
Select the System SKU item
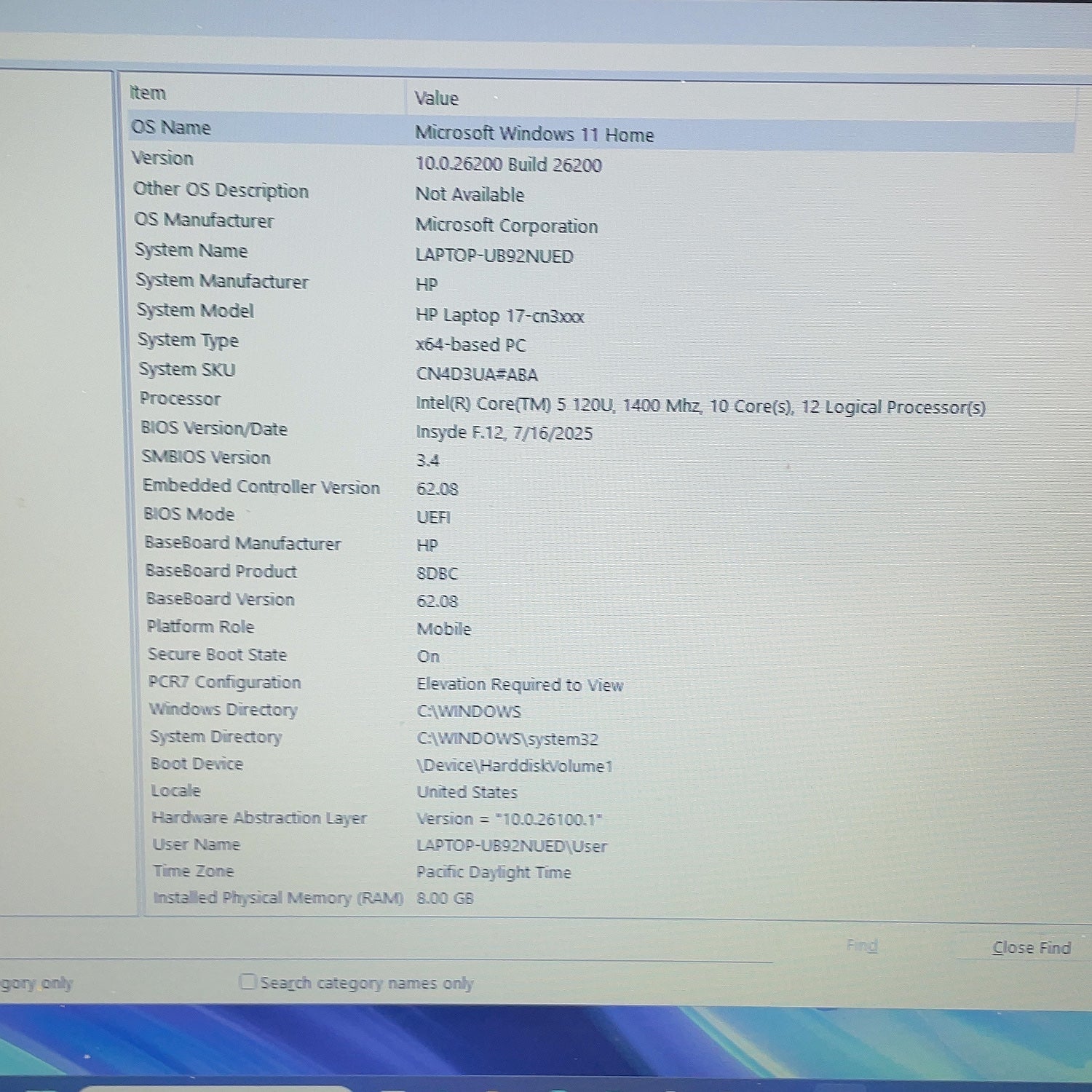187,370
